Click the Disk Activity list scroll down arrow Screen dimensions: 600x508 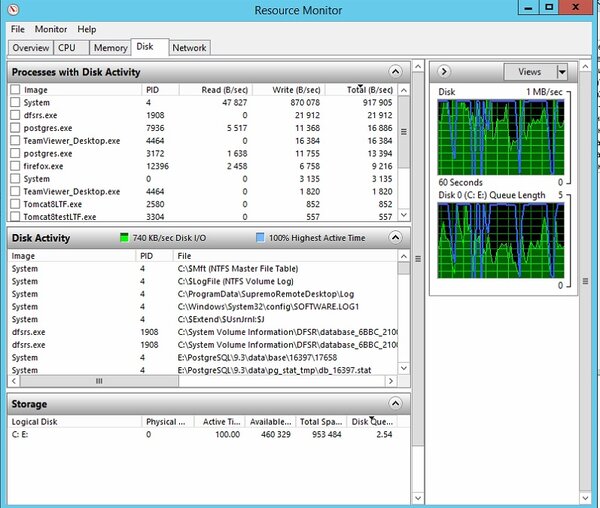coord(404,368)
